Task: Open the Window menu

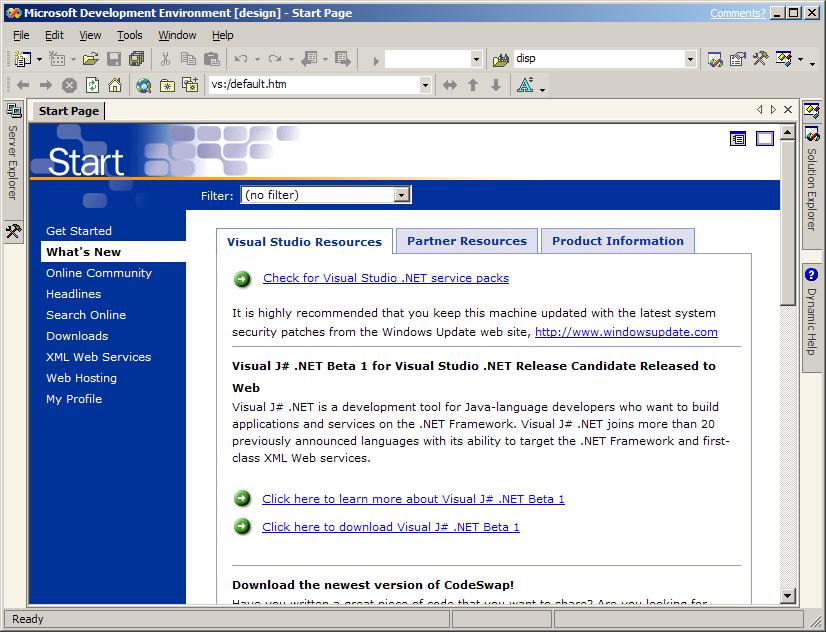Action: 177,35
